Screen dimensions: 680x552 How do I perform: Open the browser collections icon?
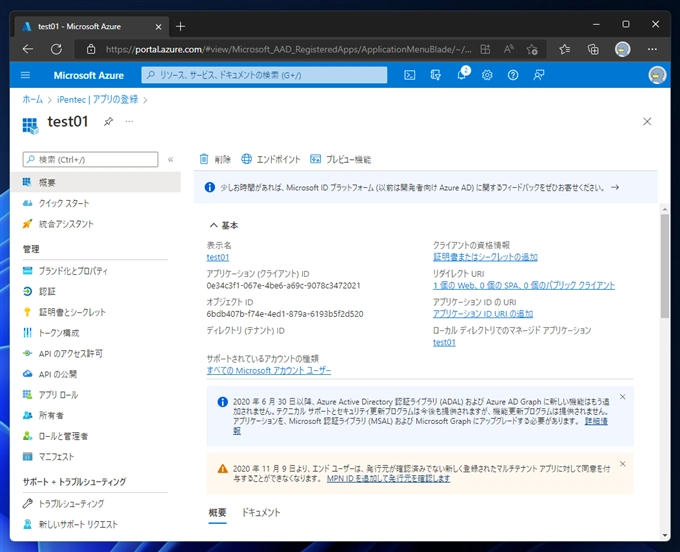click(x=593, y=49)
